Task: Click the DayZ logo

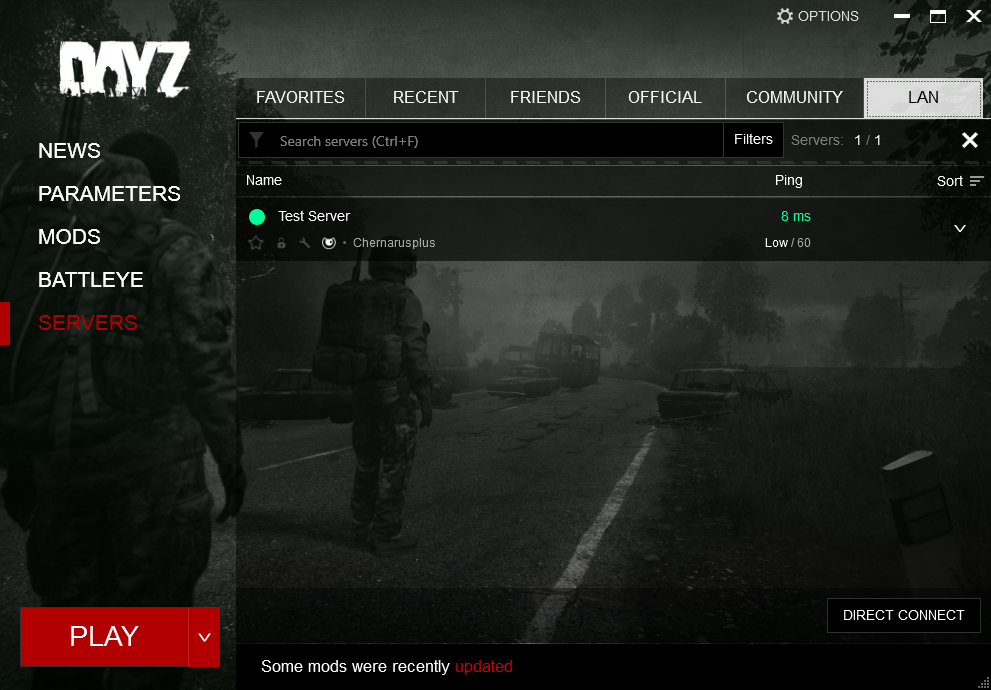Action: [x=125, y=69]
